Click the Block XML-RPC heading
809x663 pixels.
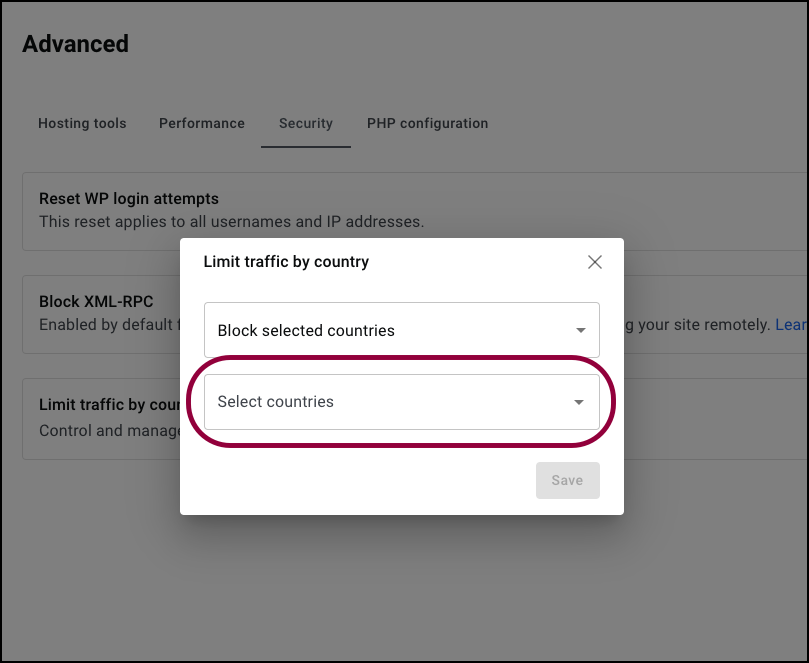click(x=96, y=301)
